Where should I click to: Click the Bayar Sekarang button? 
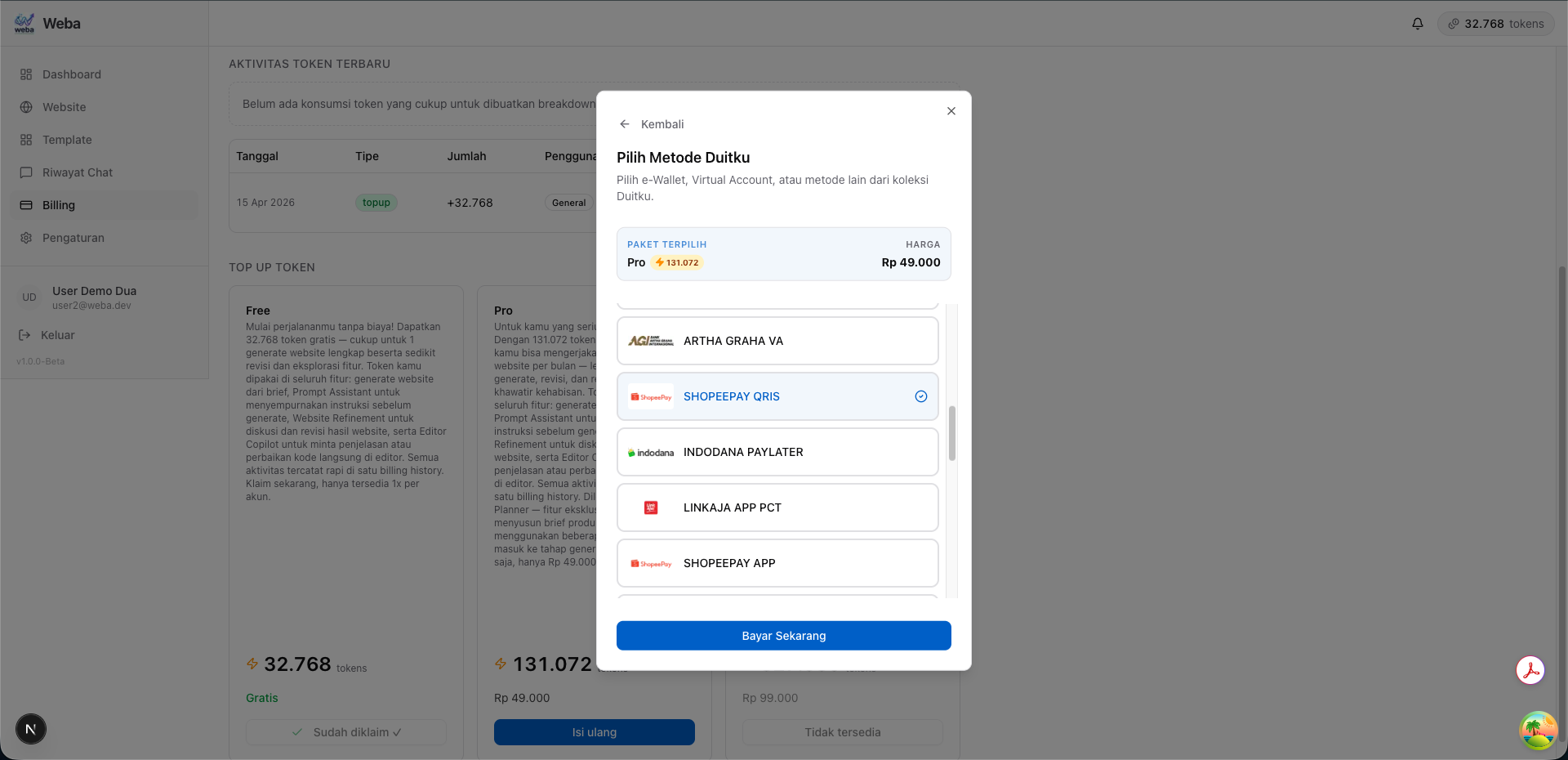784,636
